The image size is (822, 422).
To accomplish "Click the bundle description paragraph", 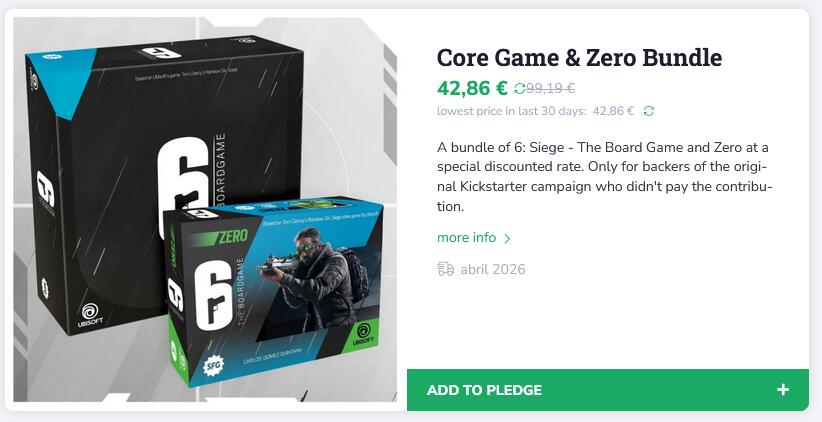I will pyautogui.click(x=603, y=177).
